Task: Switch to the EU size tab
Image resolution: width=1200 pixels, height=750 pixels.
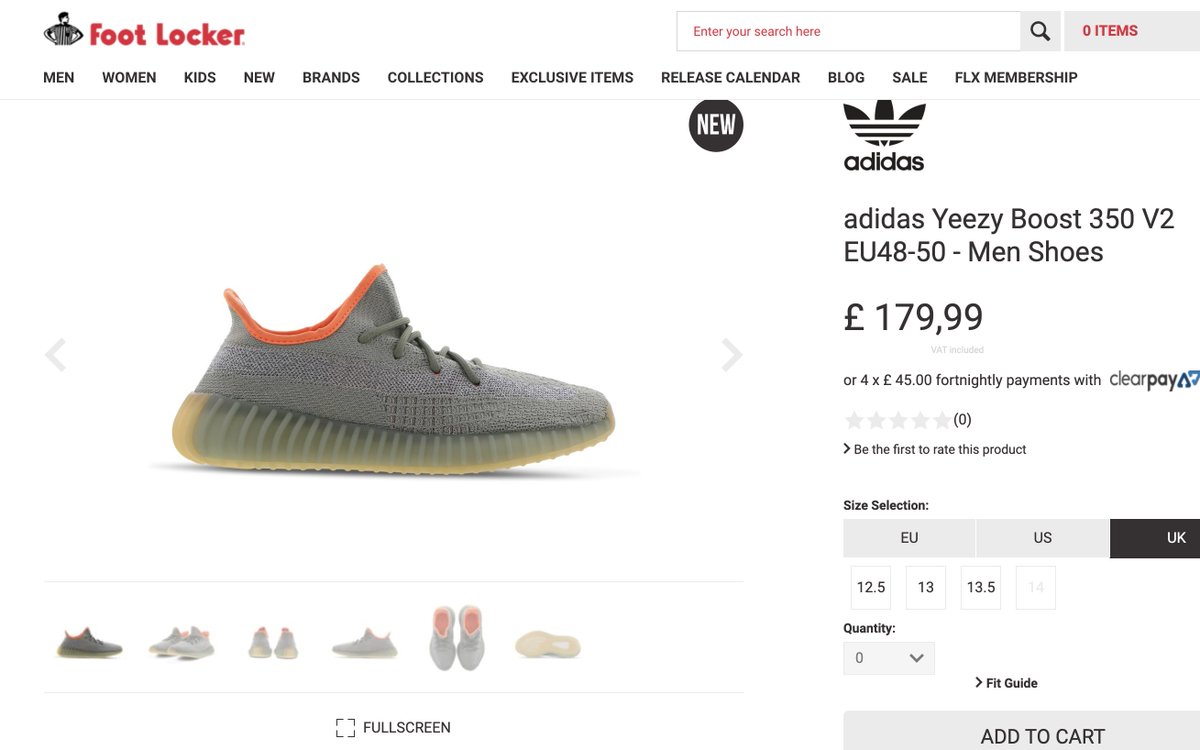Action: 909,538
